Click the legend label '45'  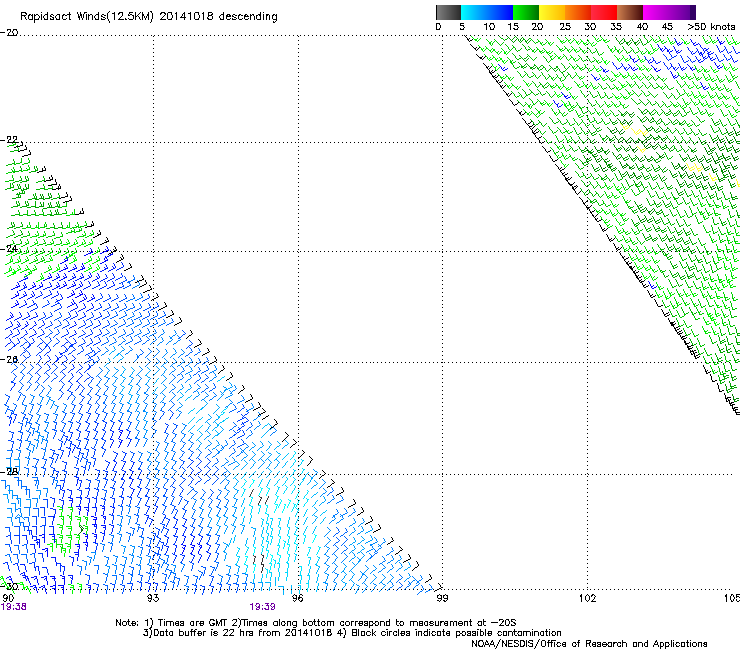click(x=667, y=27)
